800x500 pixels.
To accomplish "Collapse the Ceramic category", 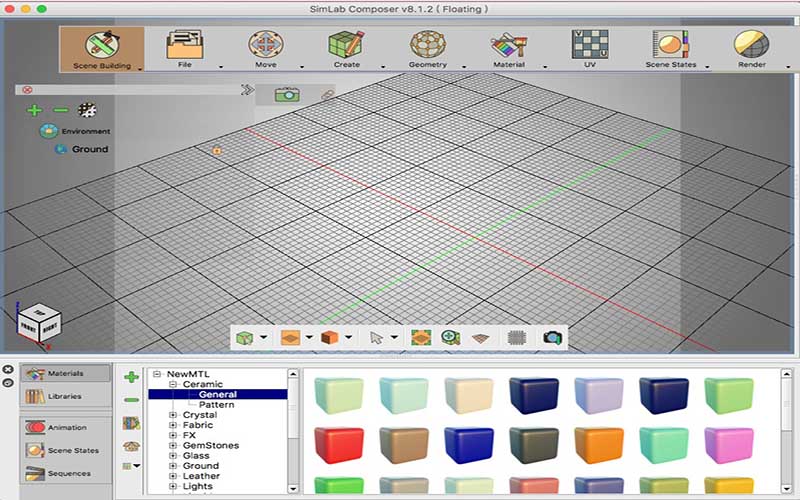I will click(173, 384).
